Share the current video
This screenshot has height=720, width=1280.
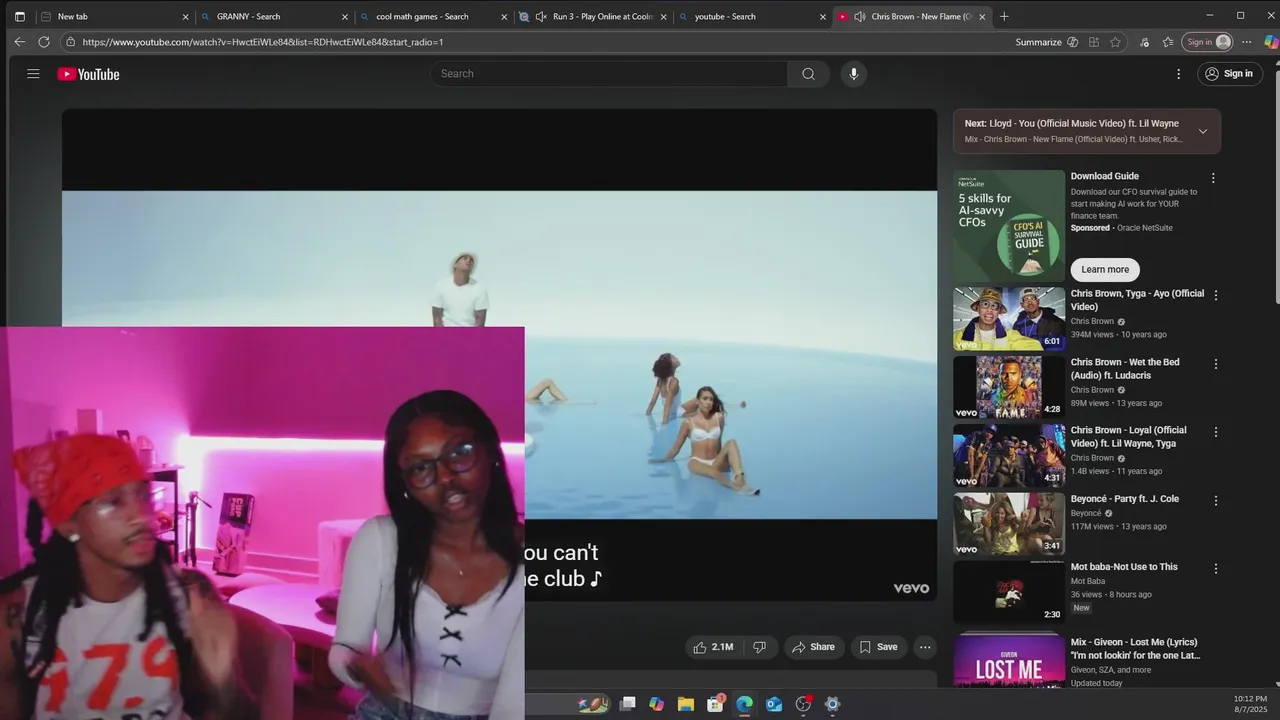(x=813, y=647)
